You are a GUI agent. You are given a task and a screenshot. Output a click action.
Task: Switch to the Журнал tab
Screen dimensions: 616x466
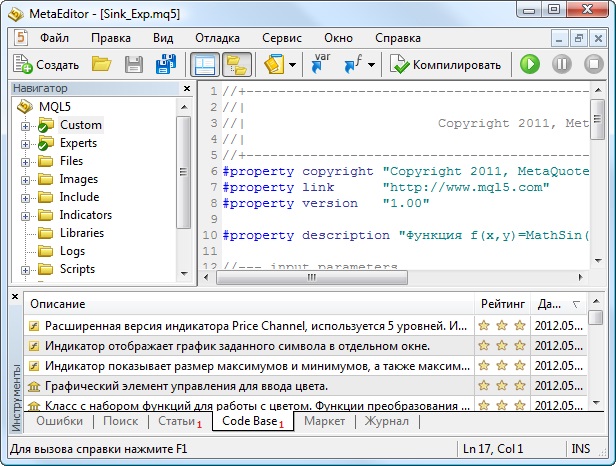pos(387,421)
